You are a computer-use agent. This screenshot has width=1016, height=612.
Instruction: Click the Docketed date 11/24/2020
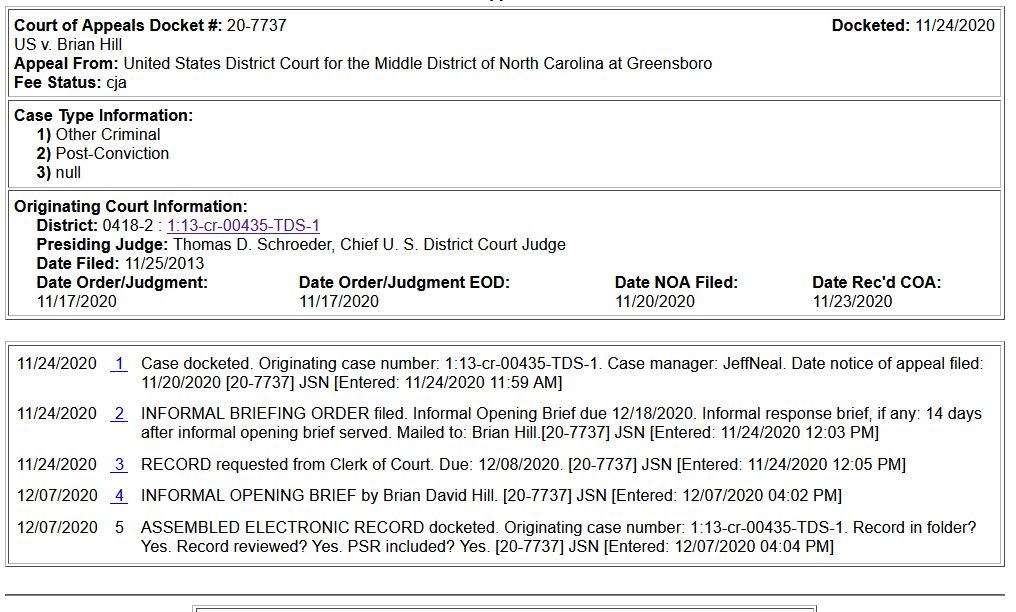(x=954, y=25)
